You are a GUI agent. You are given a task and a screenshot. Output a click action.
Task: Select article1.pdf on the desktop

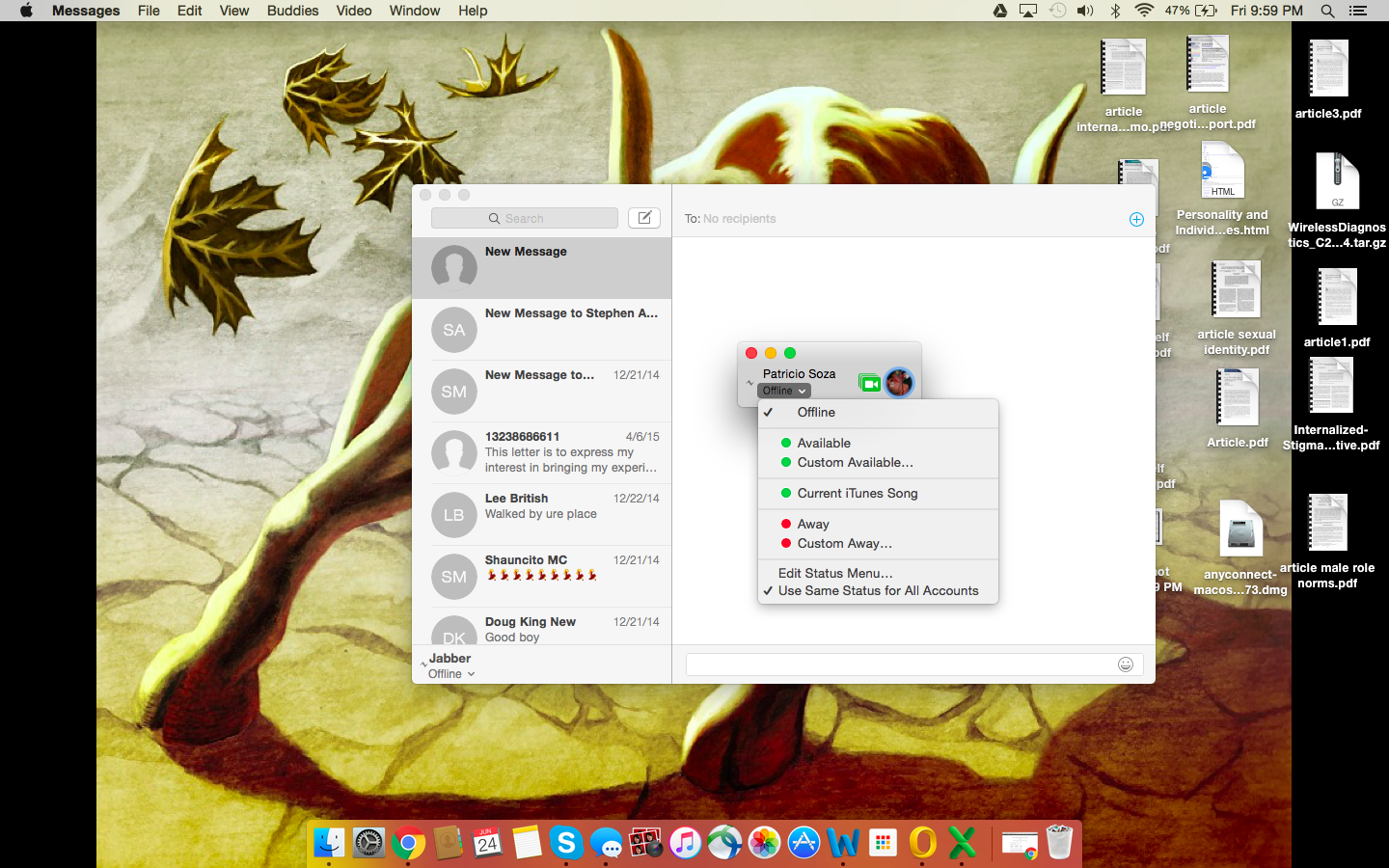click(1337, 307)
